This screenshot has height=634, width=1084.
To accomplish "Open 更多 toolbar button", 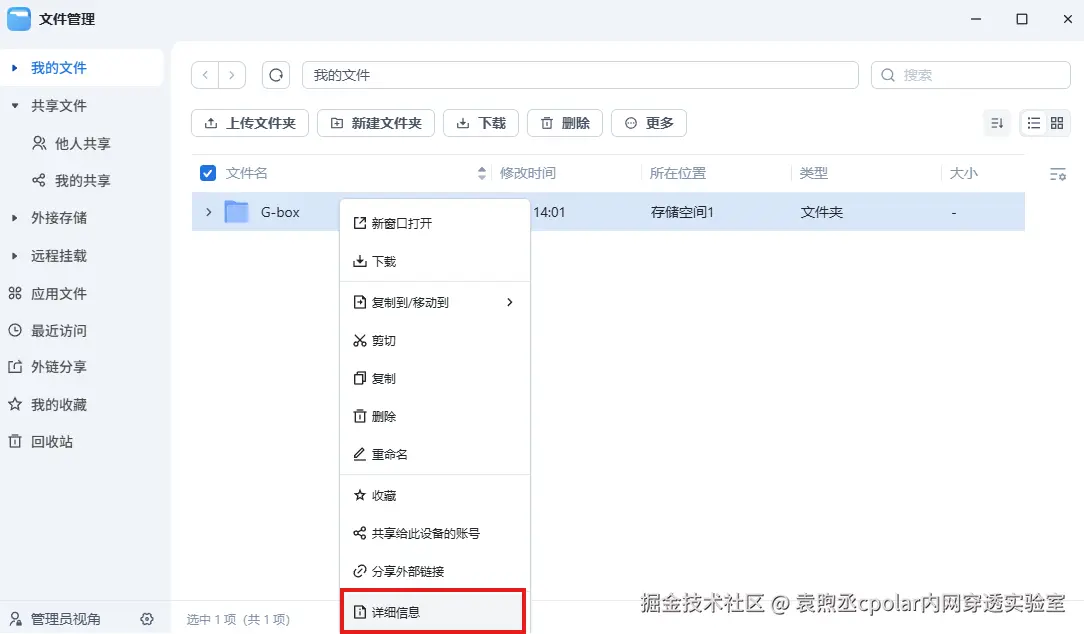I will click(648, 123).
